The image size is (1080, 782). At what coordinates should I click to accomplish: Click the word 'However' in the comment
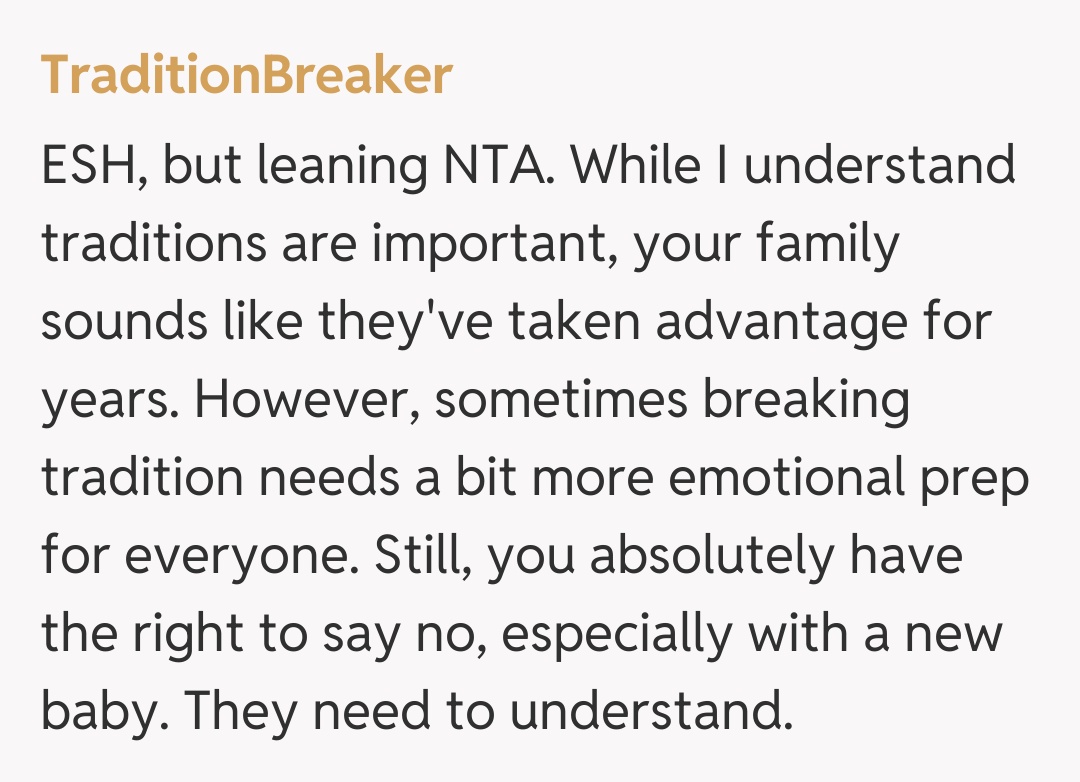click(x=307, y=400)
